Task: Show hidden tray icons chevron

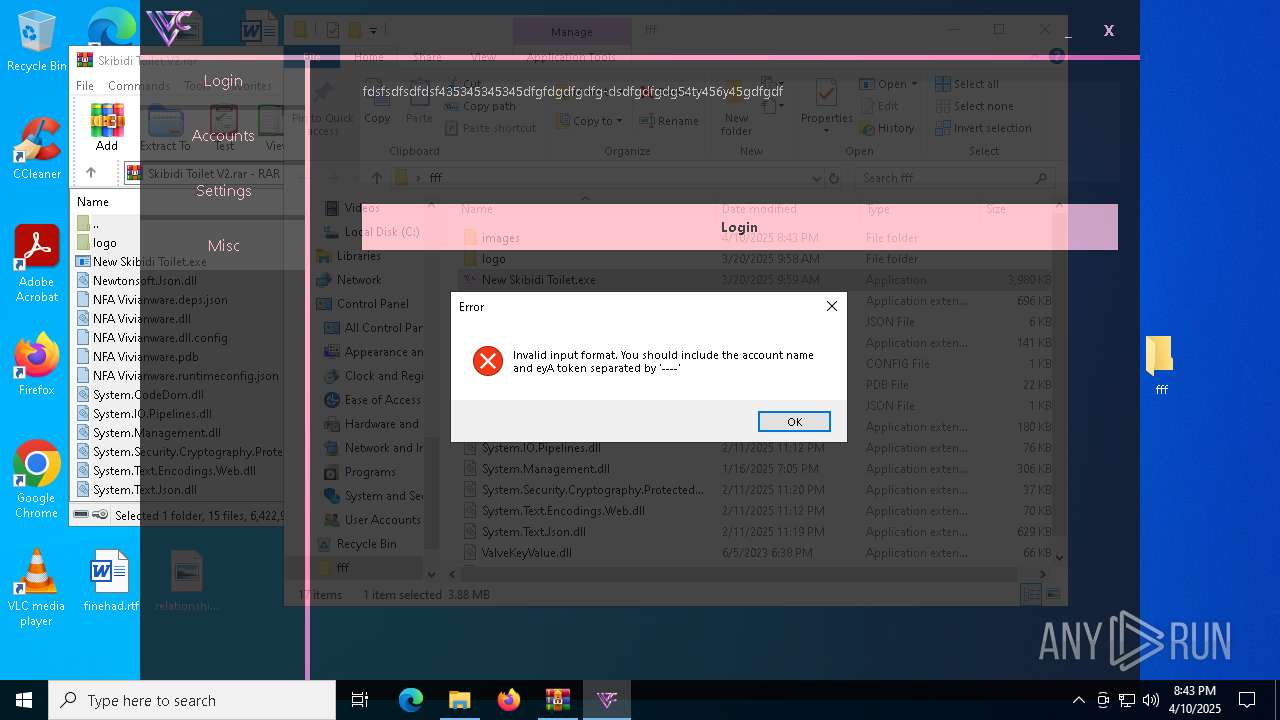Action: click(x=1078, y=700)
